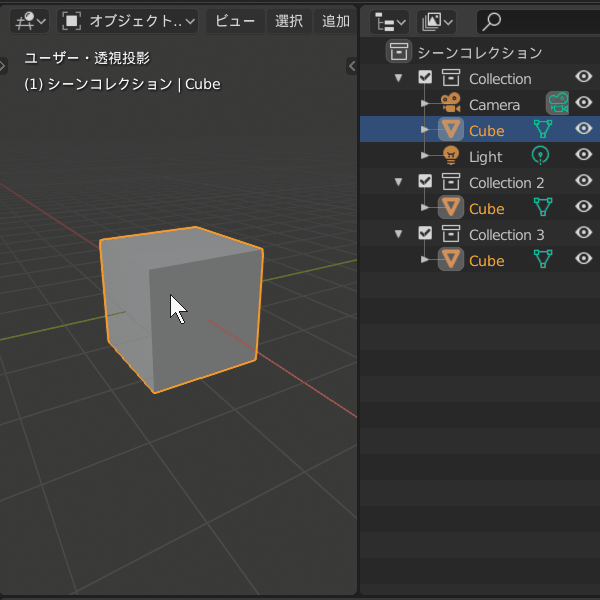Image resolution: width=600 pixels, height=600 pixels.
Task: Open the 選択 menu
Action: coord(289,21)
